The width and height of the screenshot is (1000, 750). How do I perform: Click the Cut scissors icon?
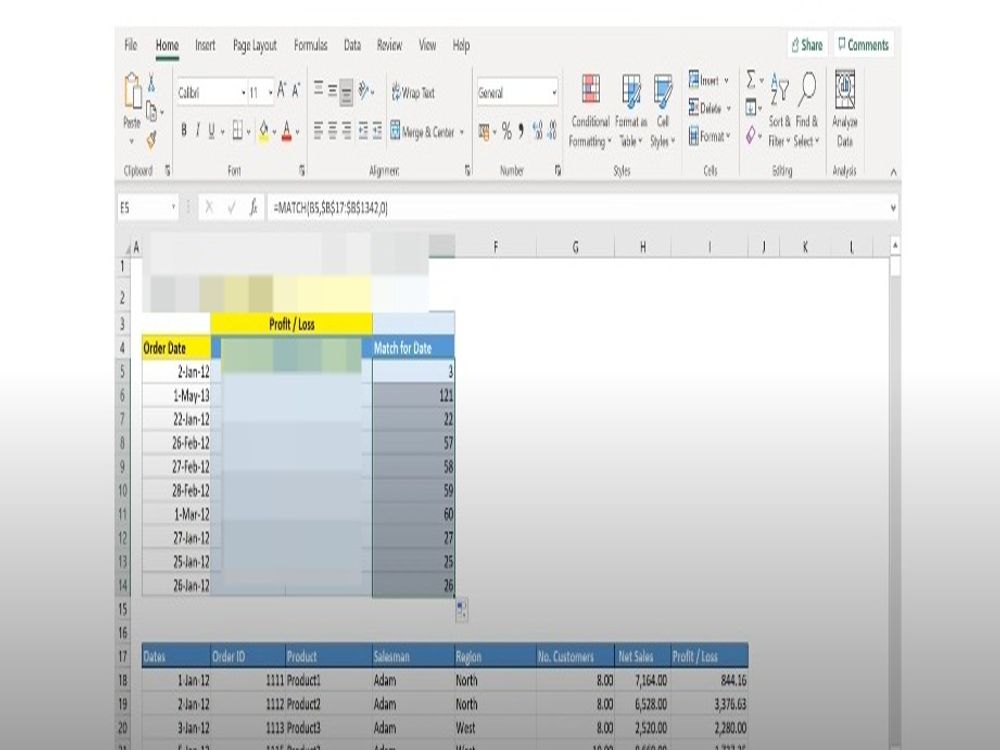pos(152,82)
